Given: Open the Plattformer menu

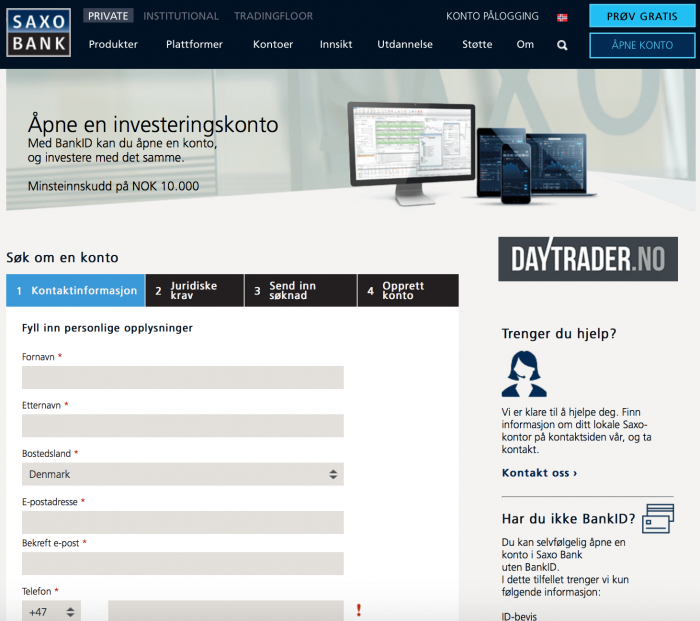Looking at the screenshot, I should point(194,44).
